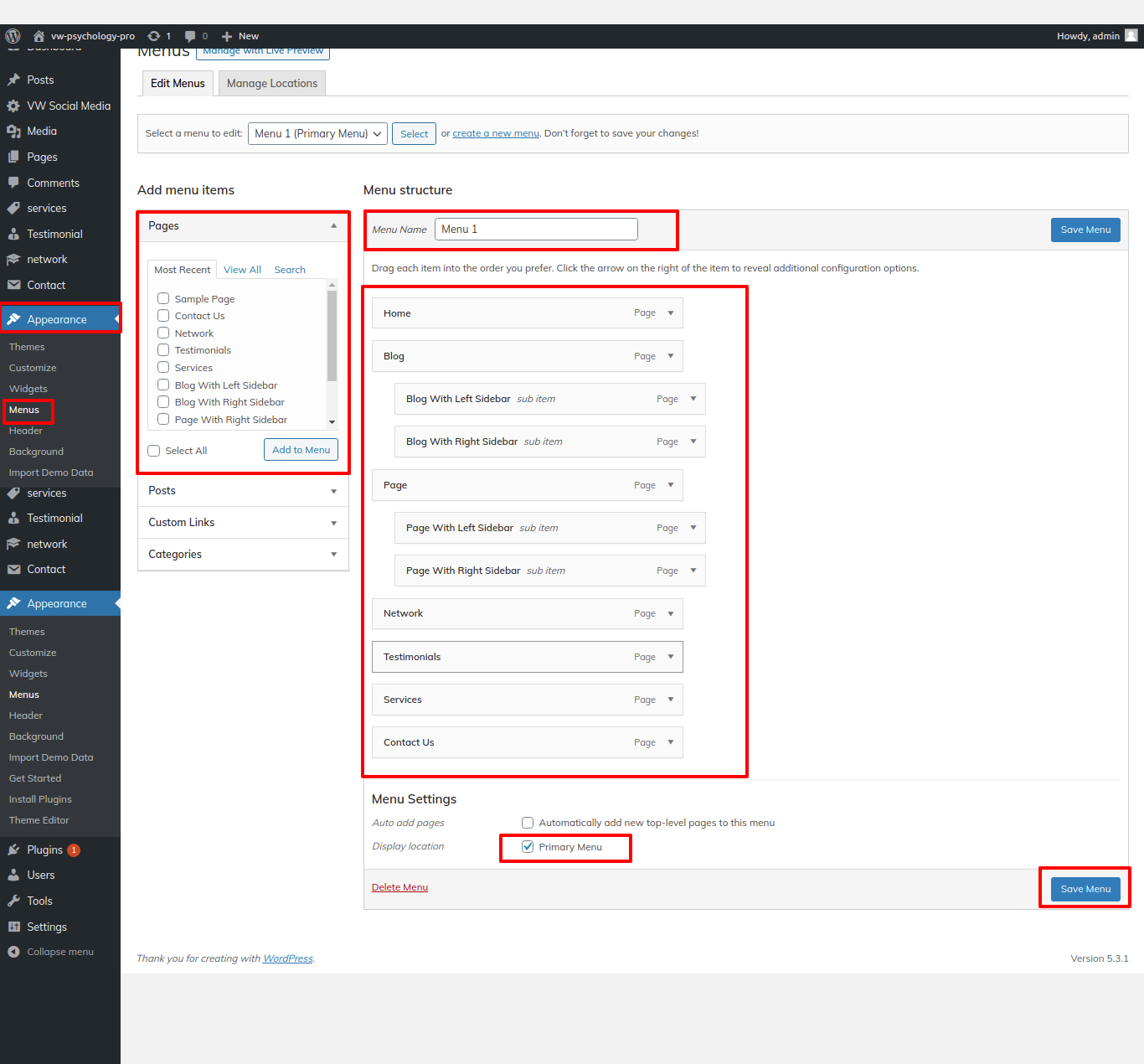This screenshot has width=1144, height=1064.
Task: Open the menu selection dropdown
Action: tap(317, 134)
